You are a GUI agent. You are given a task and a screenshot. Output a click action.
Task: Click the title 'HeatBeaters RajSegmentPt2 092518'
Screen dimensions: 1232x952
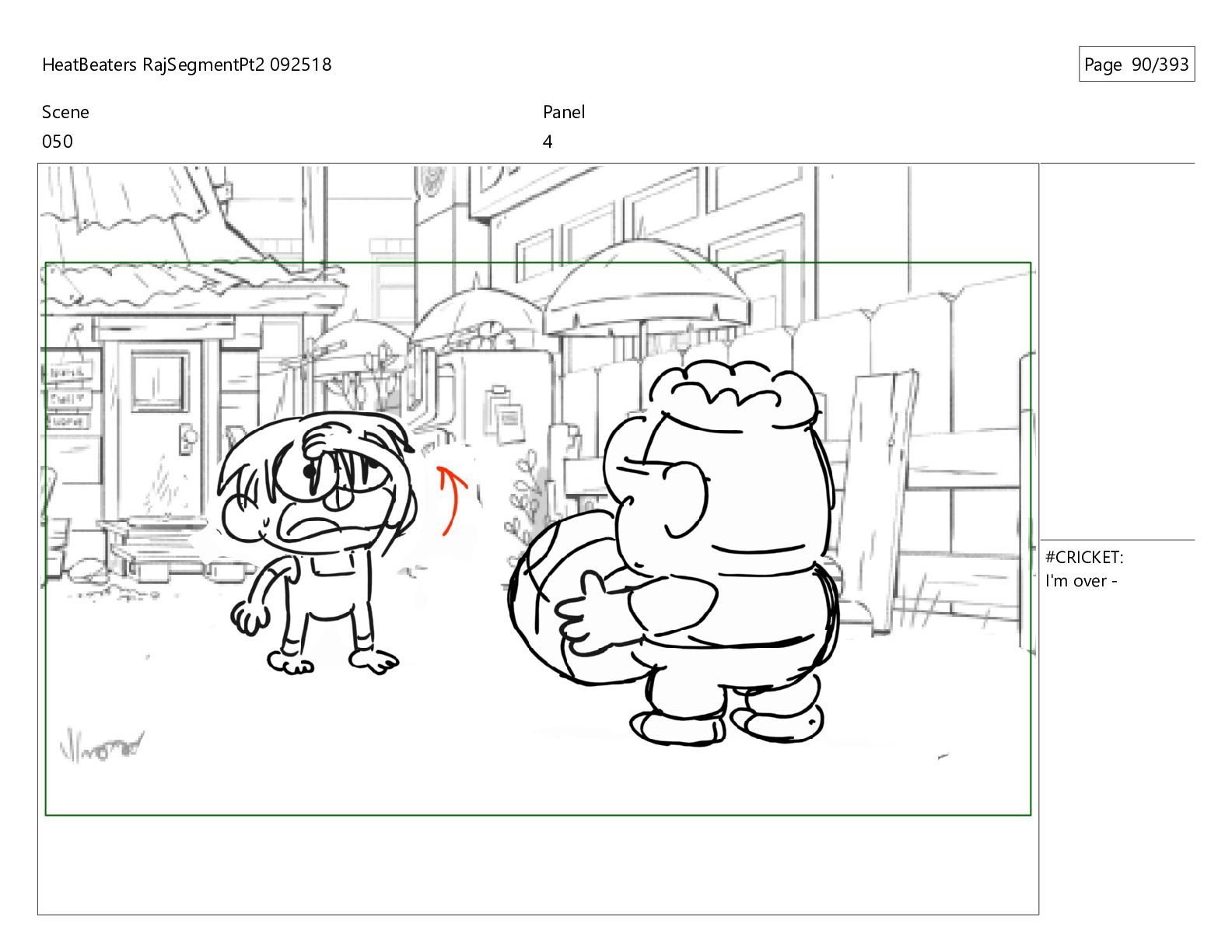point(187,65)
